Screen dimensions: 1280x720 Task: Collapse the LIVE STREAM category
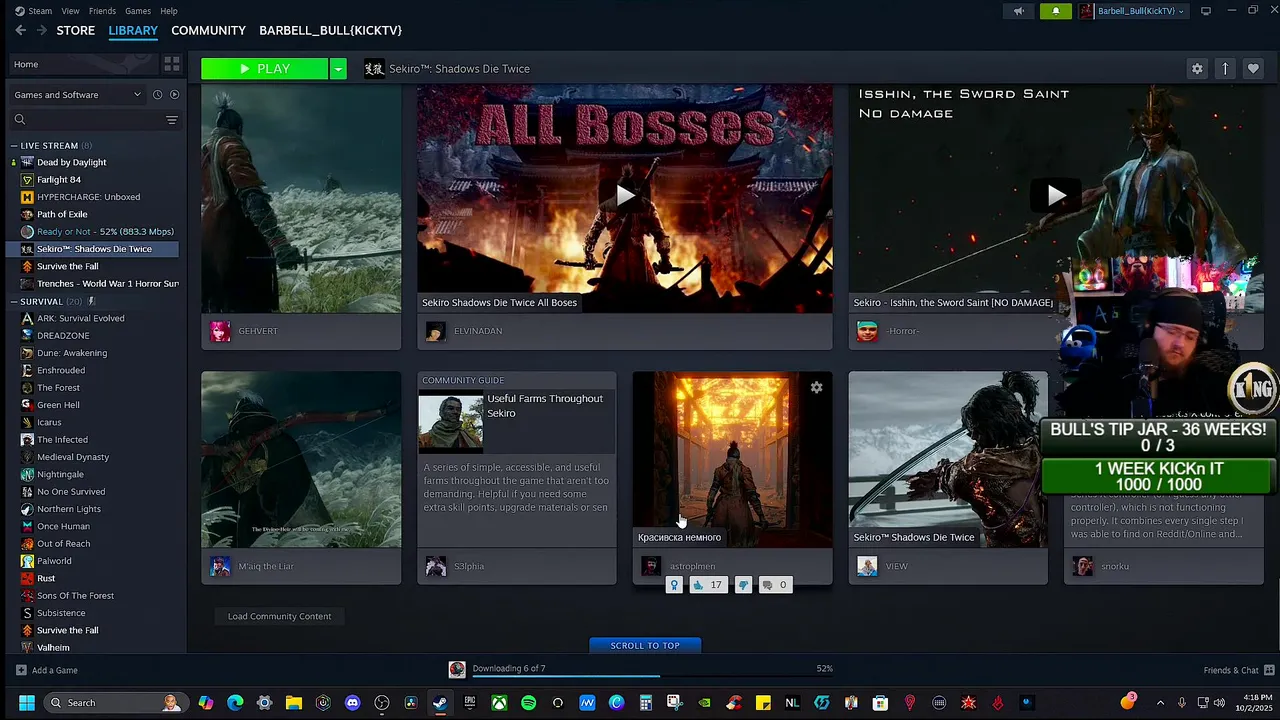tap(14, 146)
